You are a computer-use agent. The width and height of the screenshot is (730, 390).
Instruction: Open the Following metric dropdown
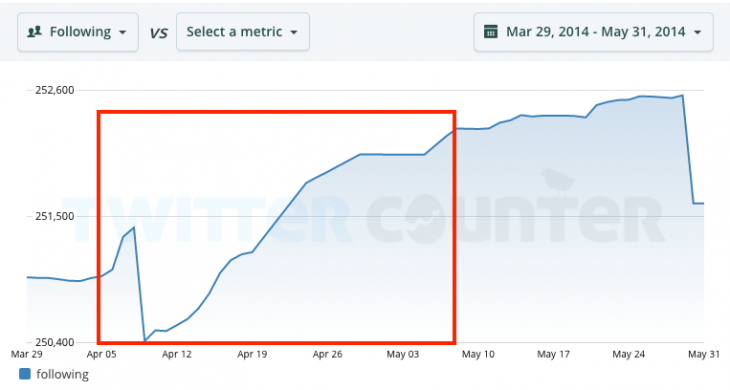(78, 32)
